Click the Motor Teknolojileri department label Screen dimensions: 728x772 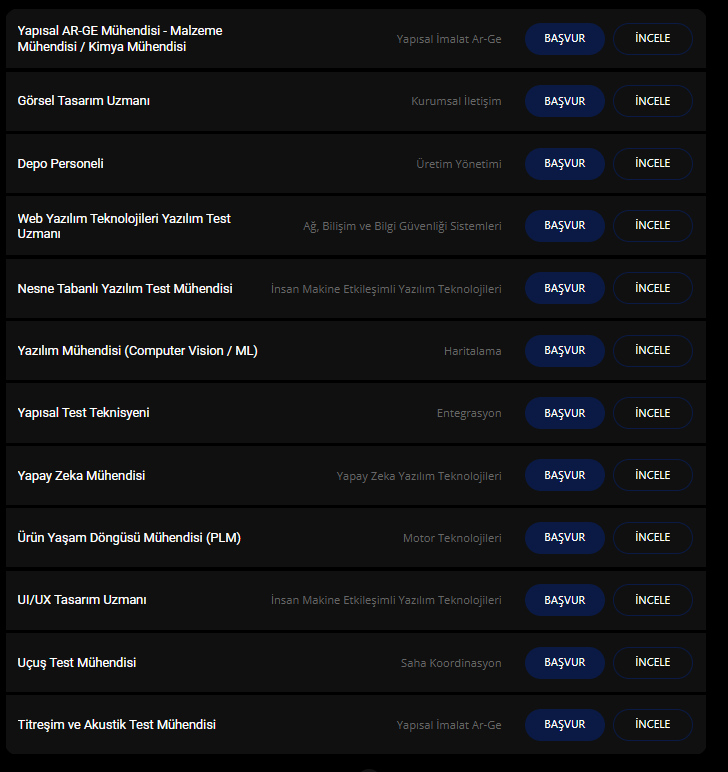coord(452,538)
